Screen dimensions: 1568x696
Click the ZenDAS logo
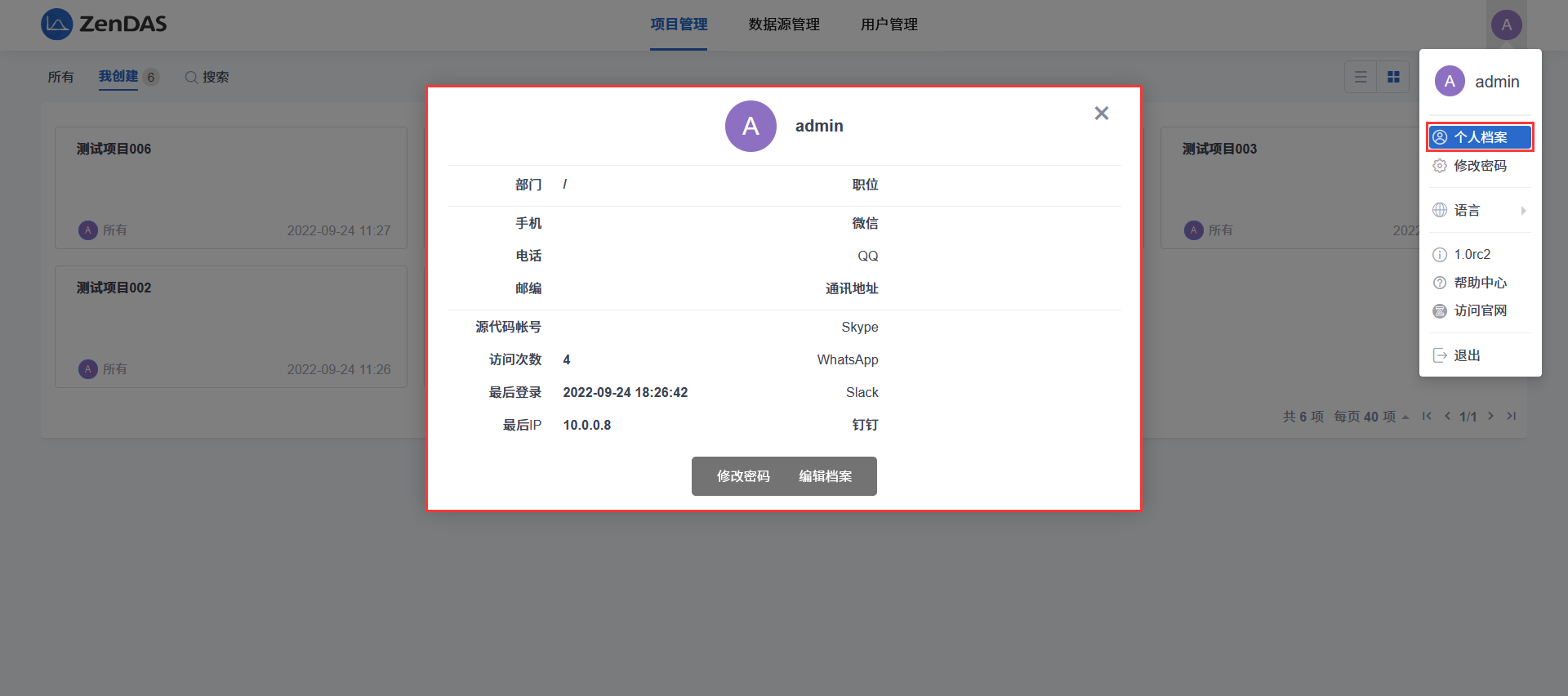(x=104, y=25)
